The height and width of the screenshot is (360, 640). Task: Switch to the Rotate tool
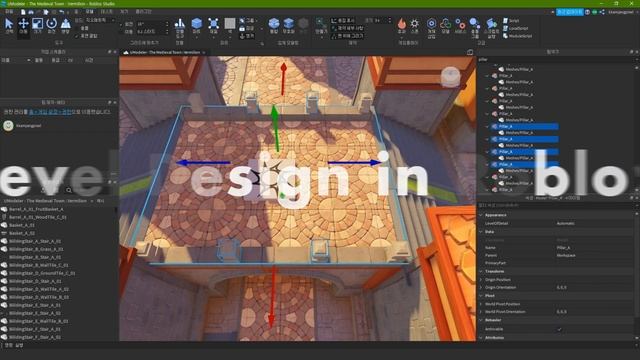pos(51,25)
